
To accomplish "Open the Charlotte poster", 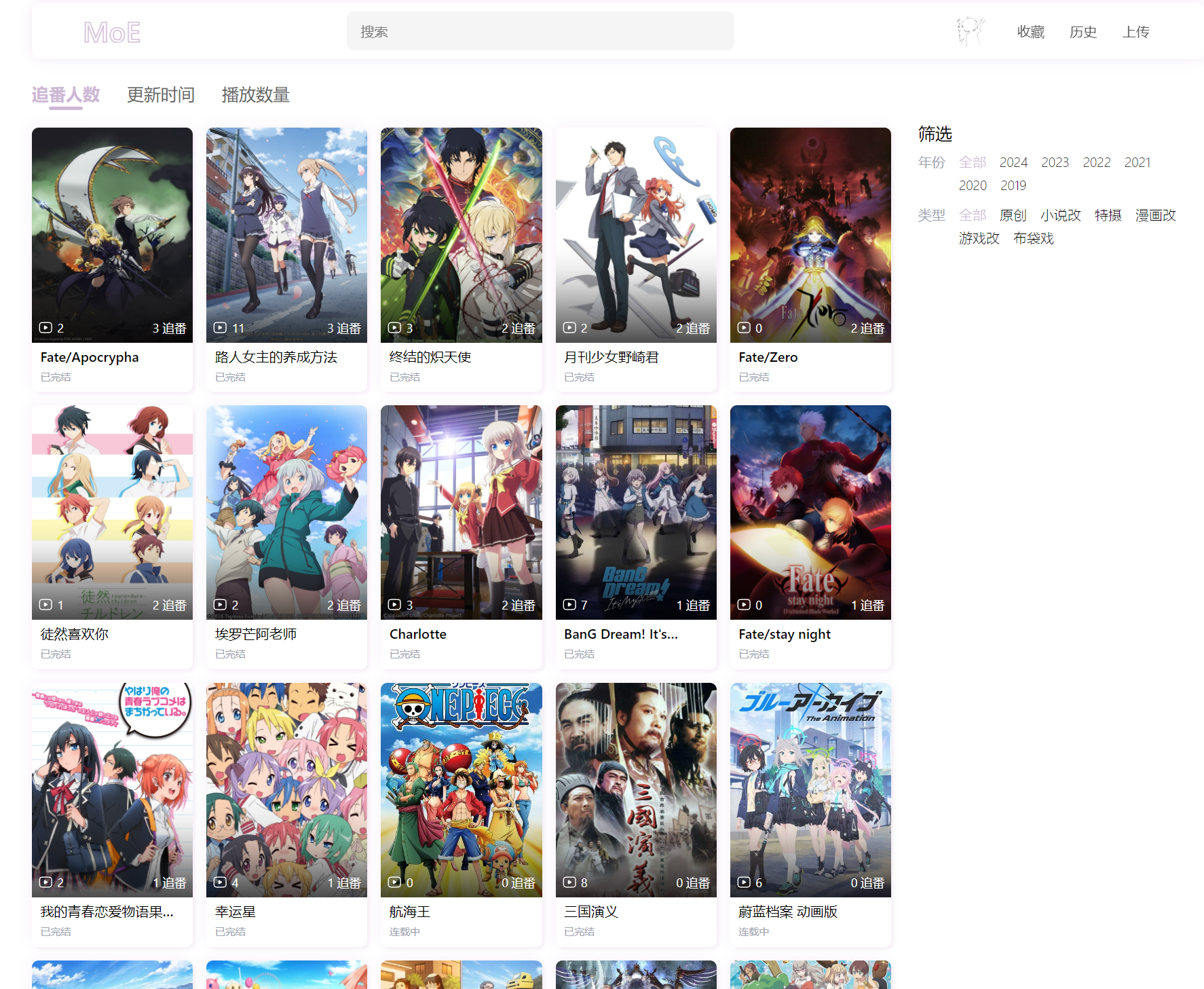I will [x=462, y=512].
